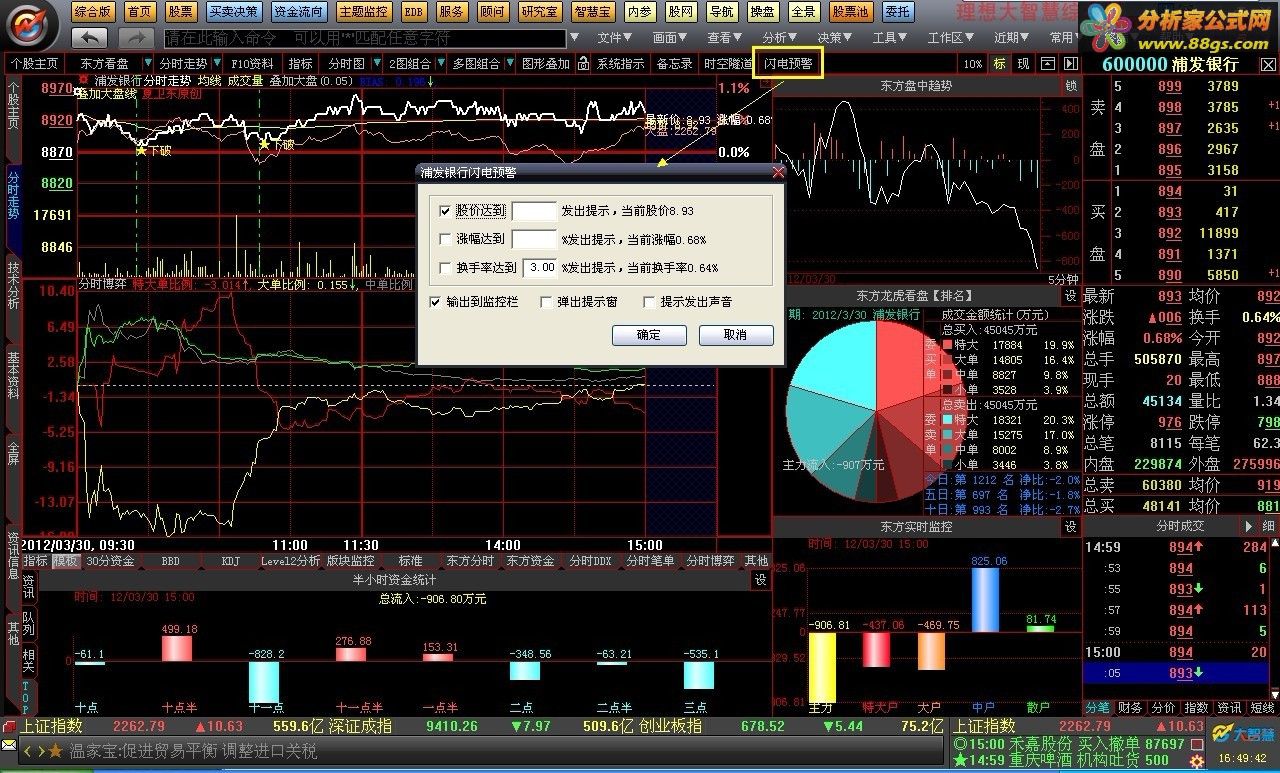Open 设 settings on 半小时资金统计 panel
This screenshot has height=773, width=1280.
[760, 579]
